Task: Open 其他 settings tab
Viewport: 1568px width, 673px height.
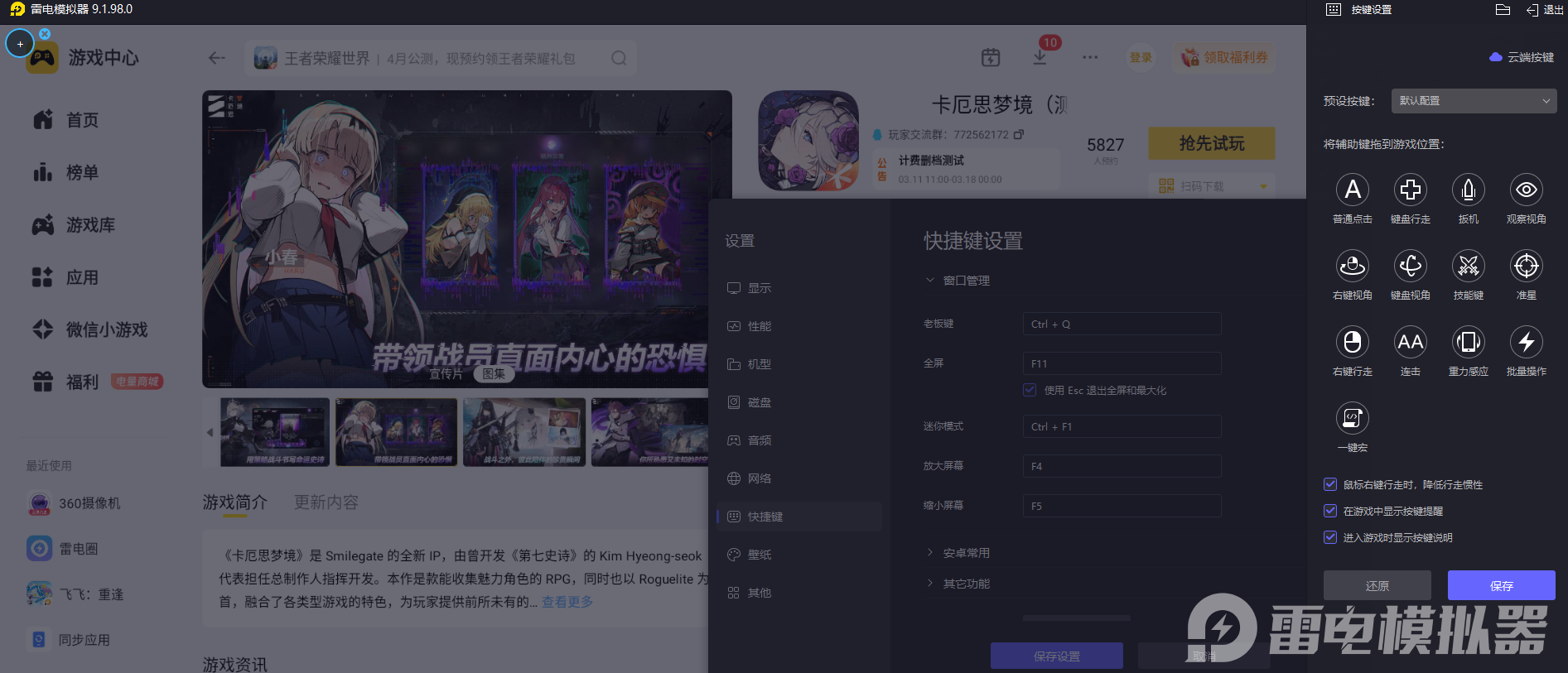Action: click(799, 593)
